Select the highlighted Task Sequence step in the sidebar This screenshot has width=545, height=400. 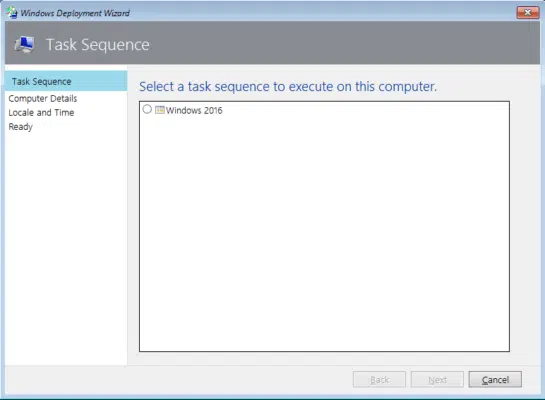(x=66, y=81)
